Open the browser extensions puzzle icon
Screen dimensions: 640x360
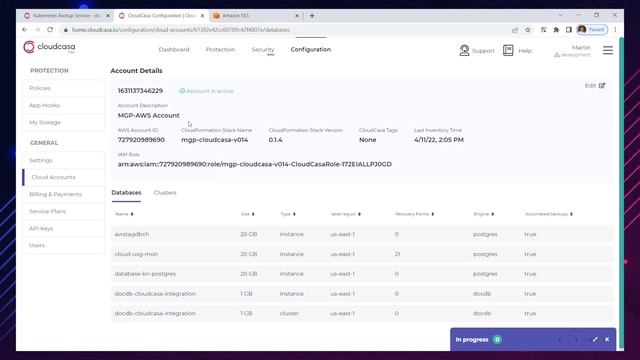[556, 30]
